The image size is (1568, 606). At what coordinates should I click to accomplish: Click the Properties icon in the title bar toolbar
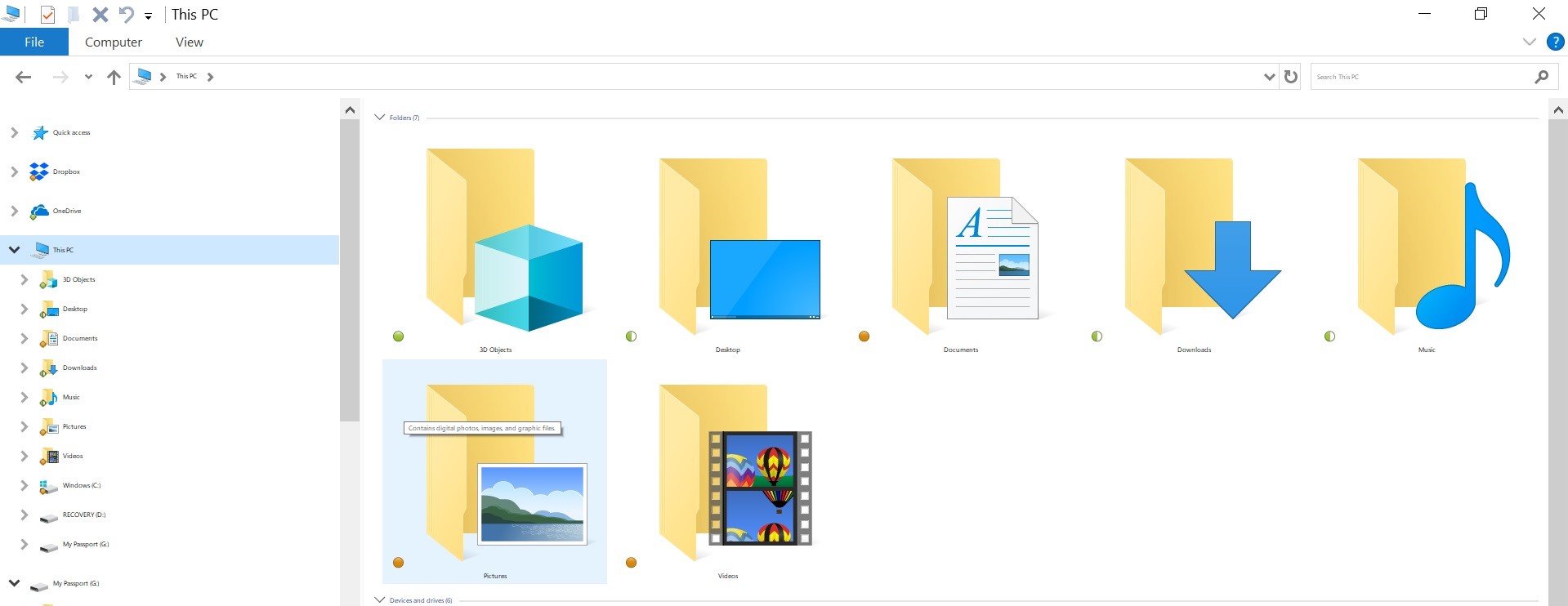pos(47,14)
